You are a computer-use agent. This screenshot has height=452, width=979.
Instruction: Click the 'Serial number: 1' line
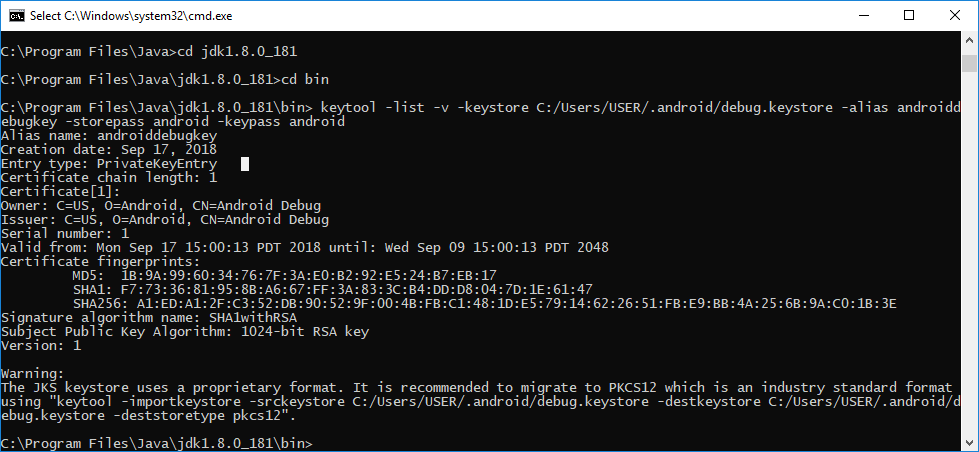[x=65, y=233]
